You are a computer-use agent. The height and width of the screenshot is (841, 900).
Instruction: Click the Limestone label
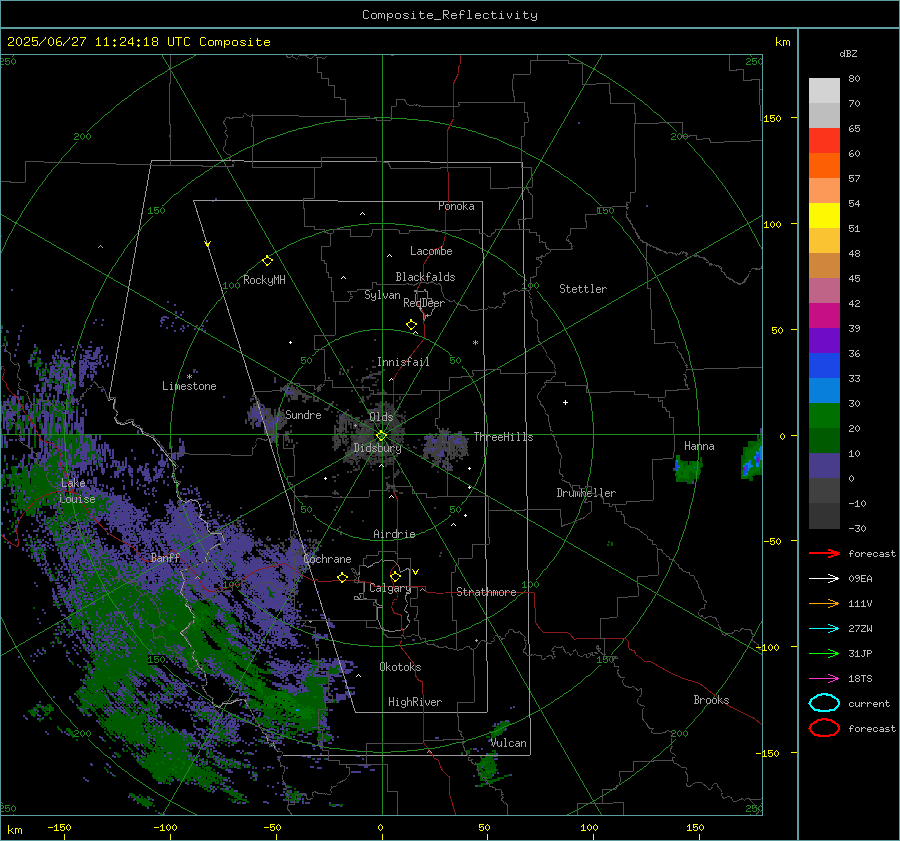pos(189,386)
